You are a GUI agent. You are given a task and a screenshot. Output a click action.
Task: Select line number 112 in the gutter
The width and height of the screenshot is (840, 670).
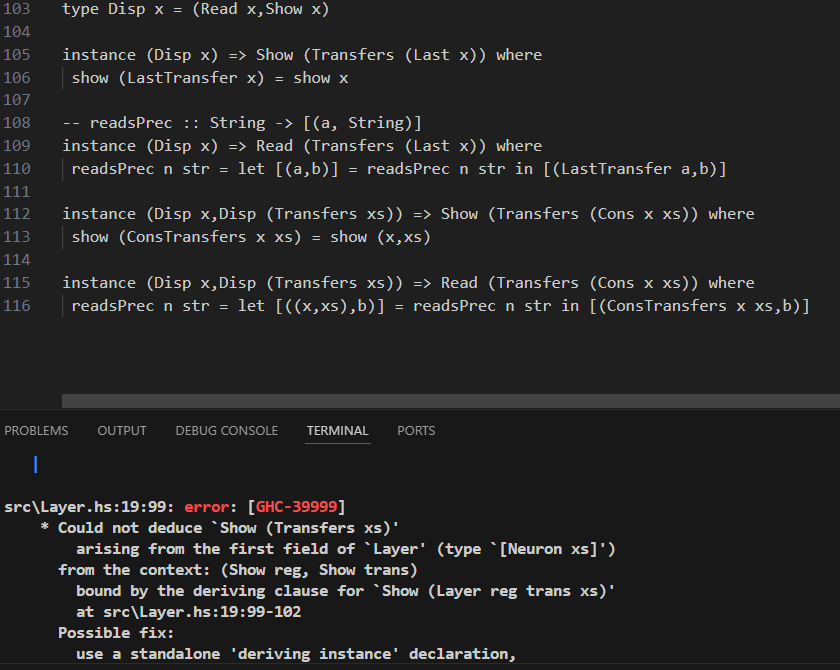tap(17, 214)
